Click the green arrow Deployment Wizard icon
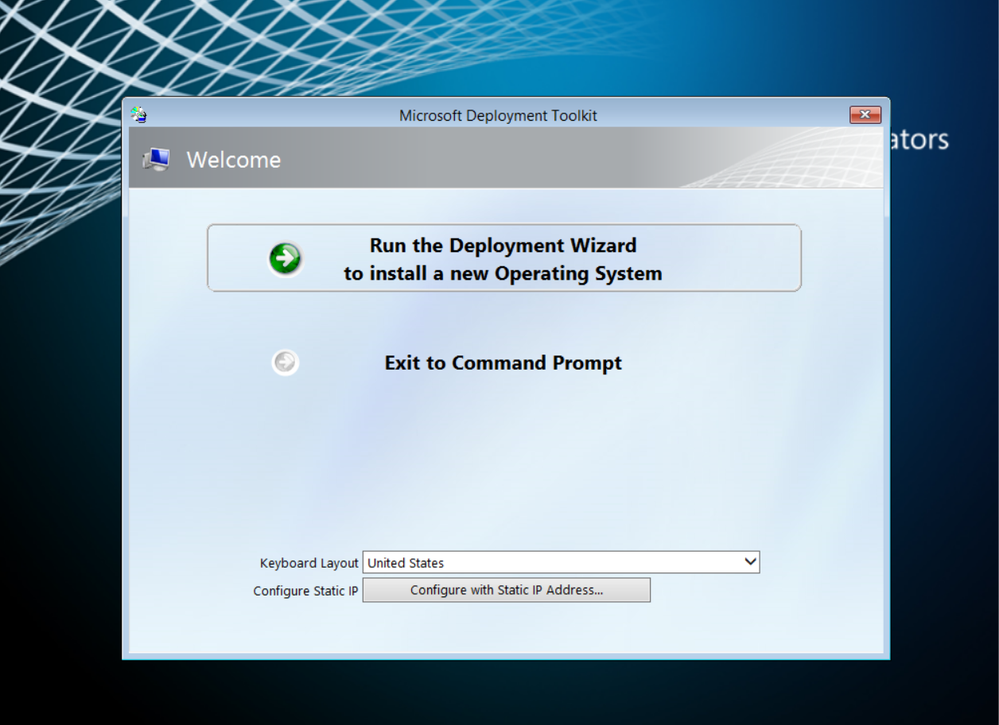Viewport: 999px width, 725px height. point(285,259)
